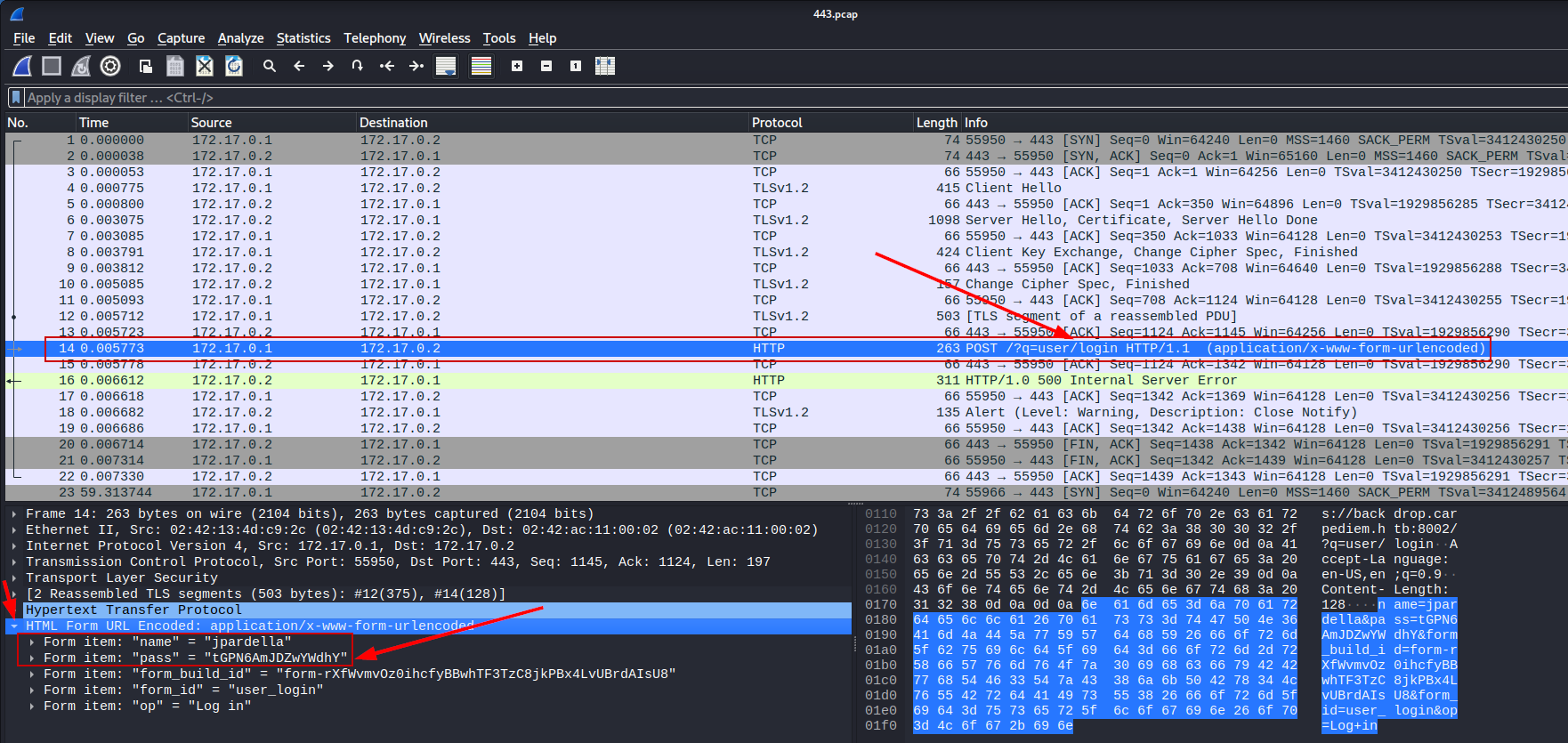1568x743 pixels.
Task: Expand Form item "pass" entry
Action: [32, 658]
